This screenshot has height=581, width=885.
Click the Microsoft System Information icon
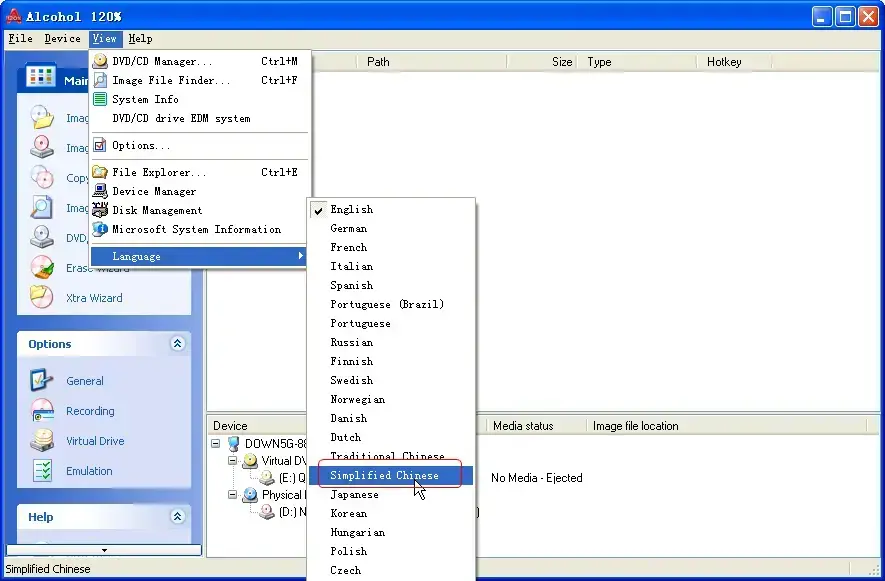100,229
